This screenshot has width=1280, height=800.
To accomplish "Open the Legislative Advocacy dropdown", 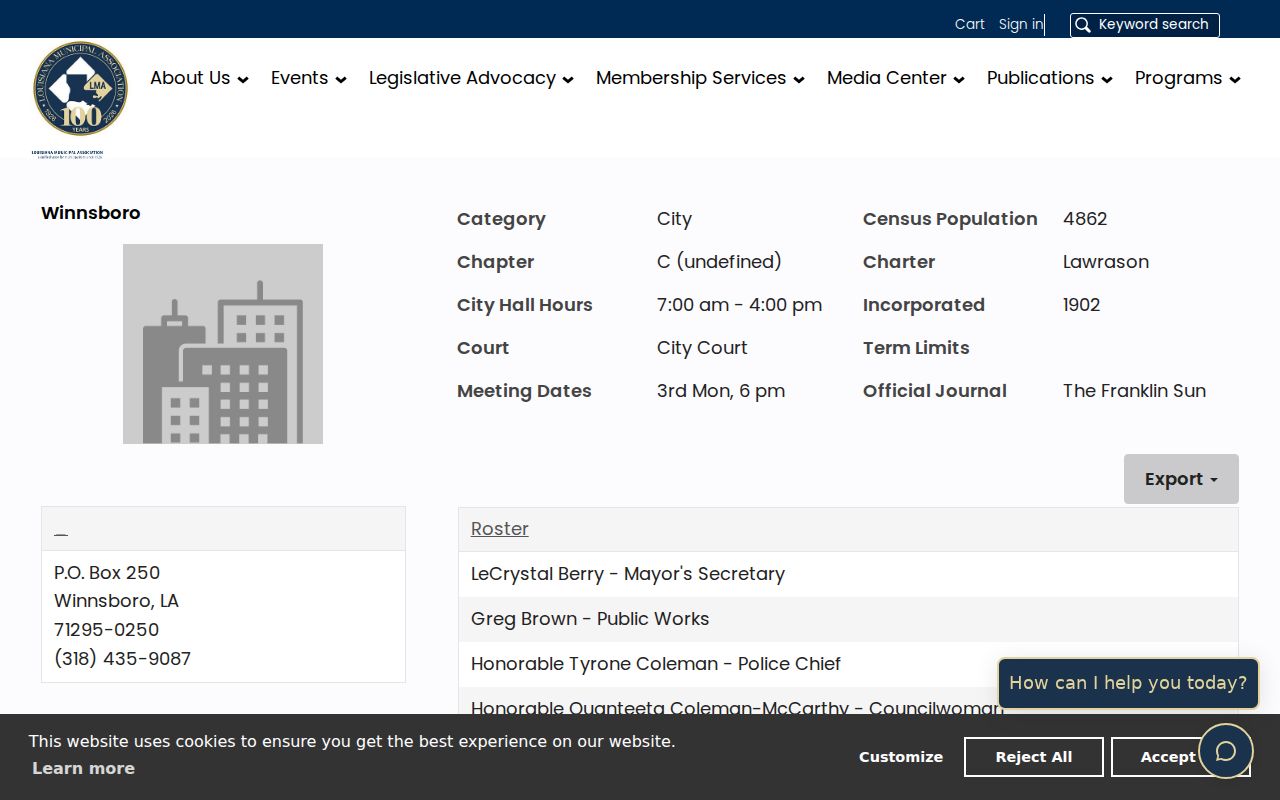I will tap(471, 78).
